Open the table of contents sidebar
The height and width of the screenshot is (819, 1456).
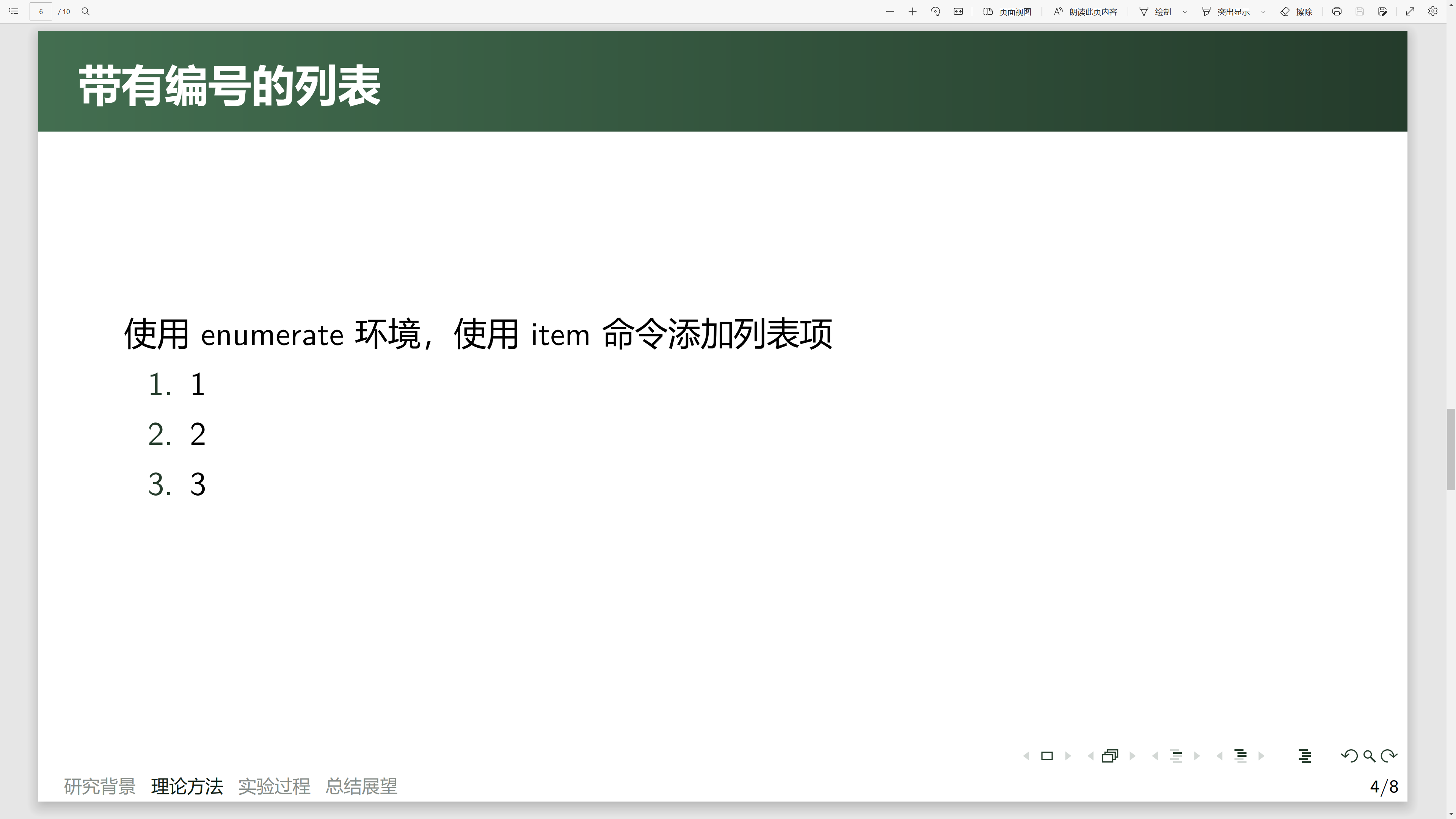tap(14, 11)
